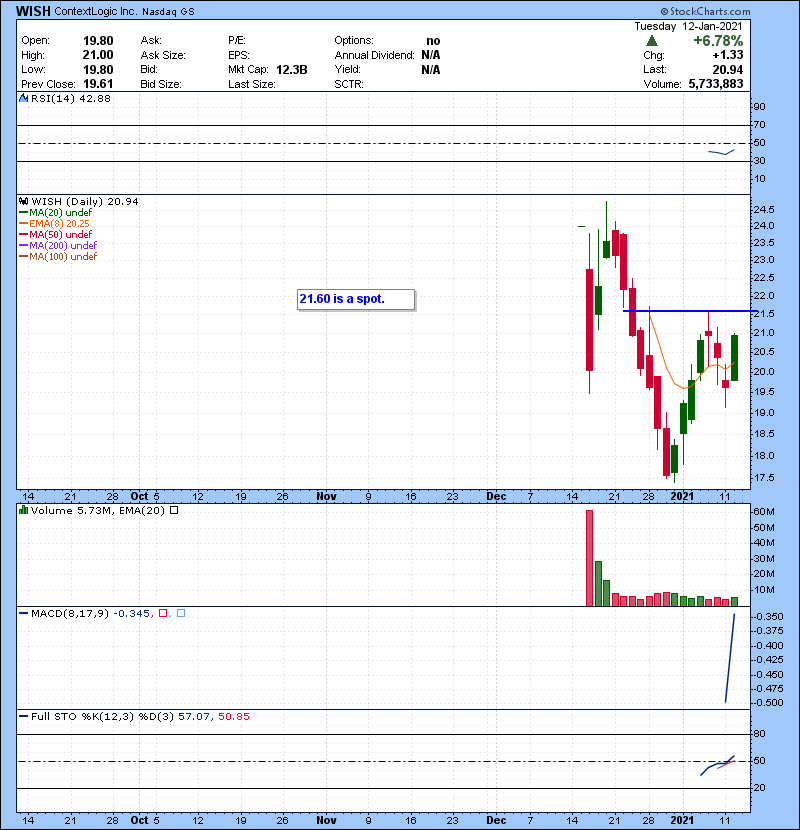
Task: Click the volume bars icon beside Volume 5.73M
Action: 23,510
